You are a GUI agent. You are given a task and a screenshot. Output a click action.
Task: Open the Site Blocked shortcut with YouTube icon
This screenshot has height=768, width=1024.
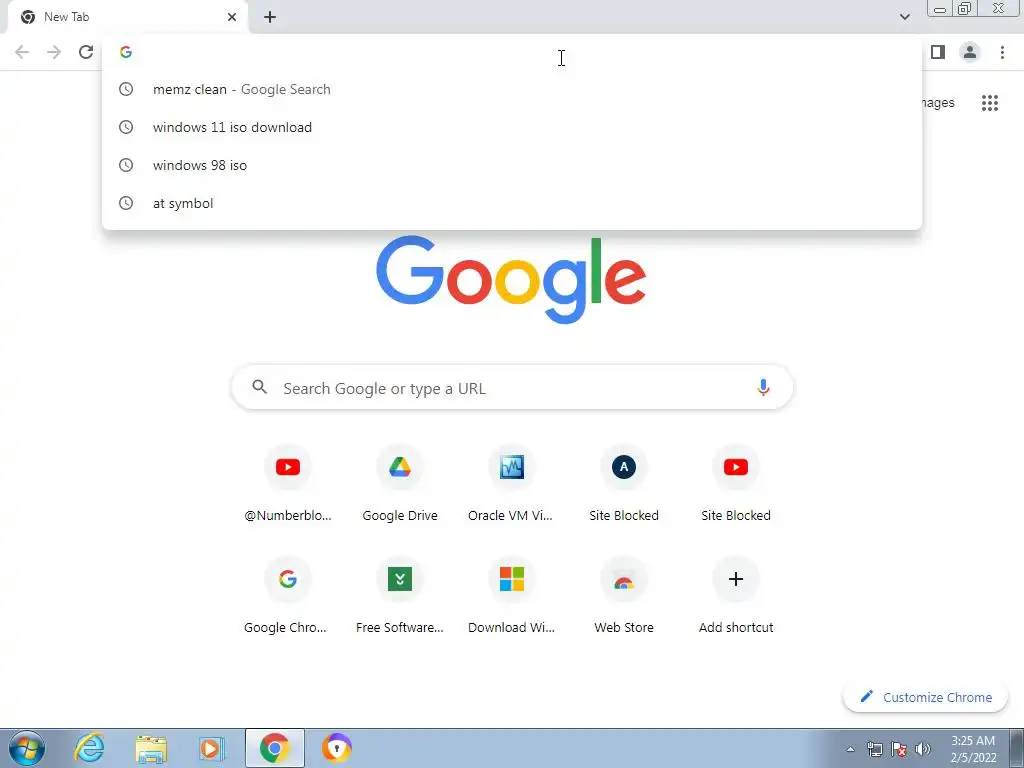[x=736, y=484]
